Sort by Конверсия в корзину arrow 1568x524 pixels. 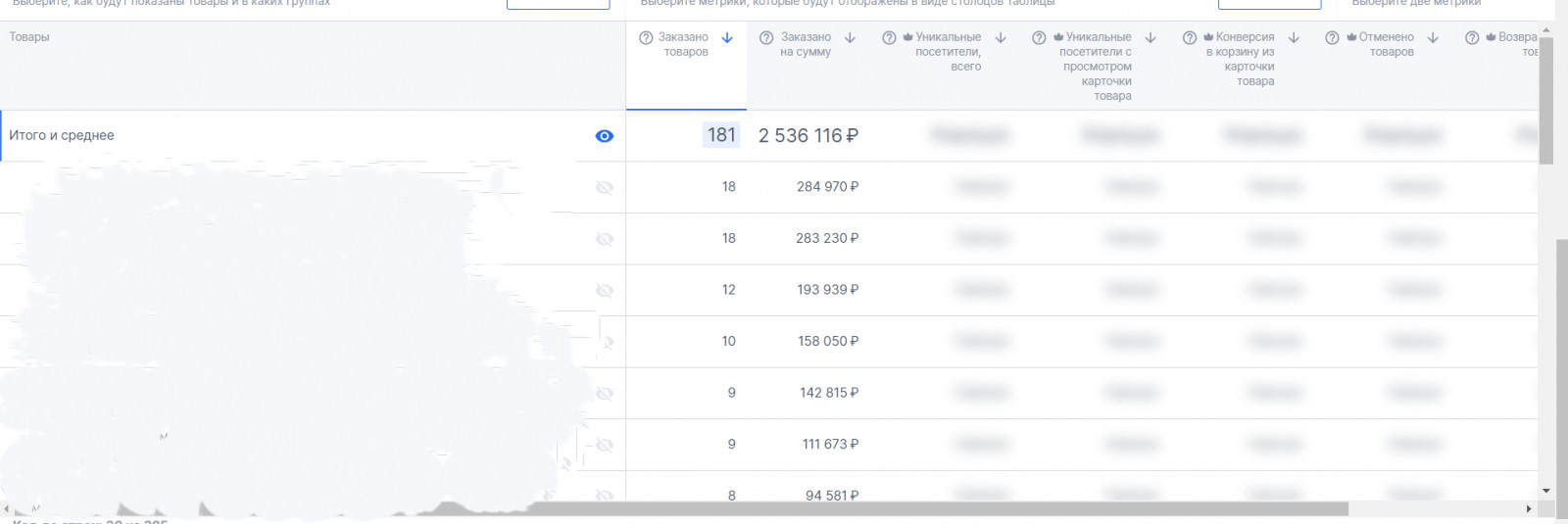point(1294,38)
